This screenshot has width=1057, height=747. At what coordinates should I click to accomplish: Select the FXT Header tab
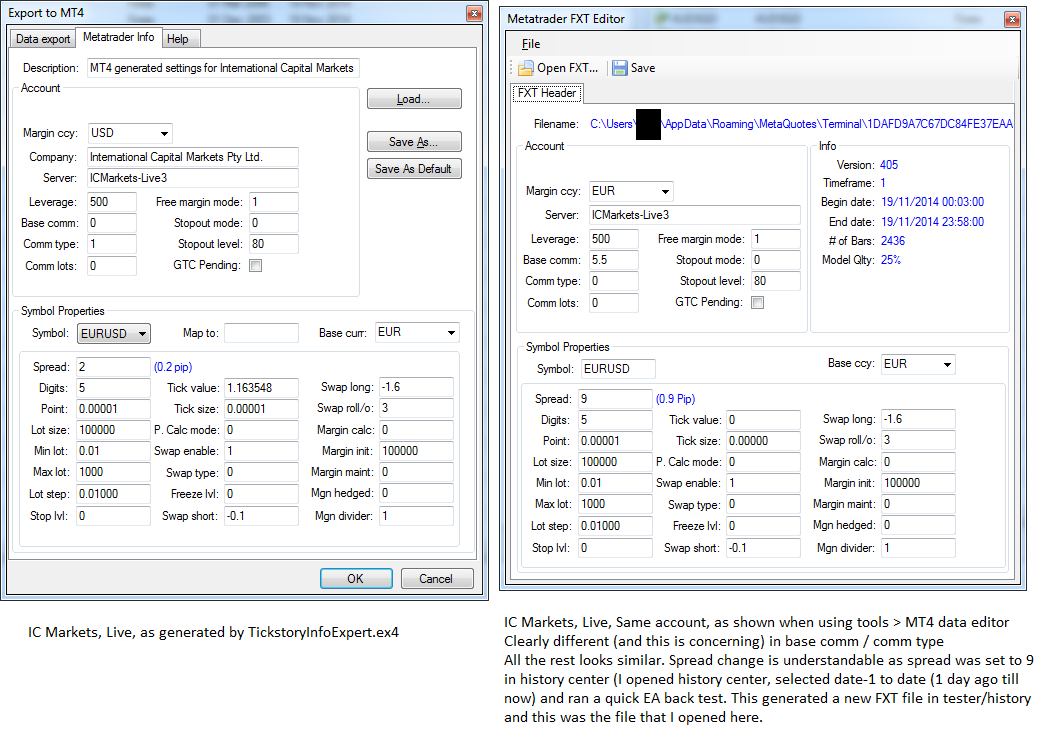tap(547, 93)
